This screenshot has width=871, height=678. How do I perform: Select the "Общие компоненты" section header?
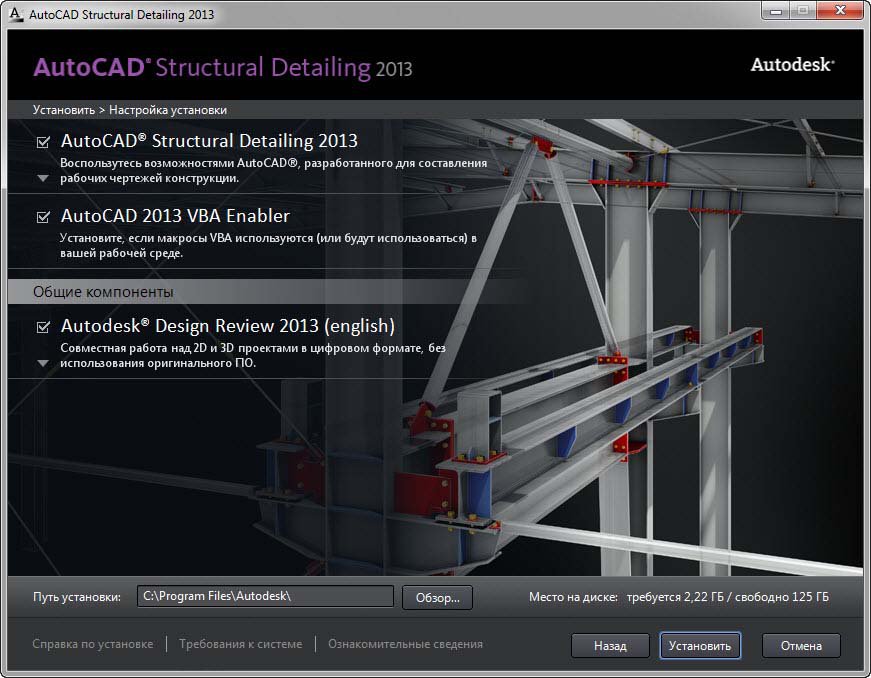pos(103,292)
